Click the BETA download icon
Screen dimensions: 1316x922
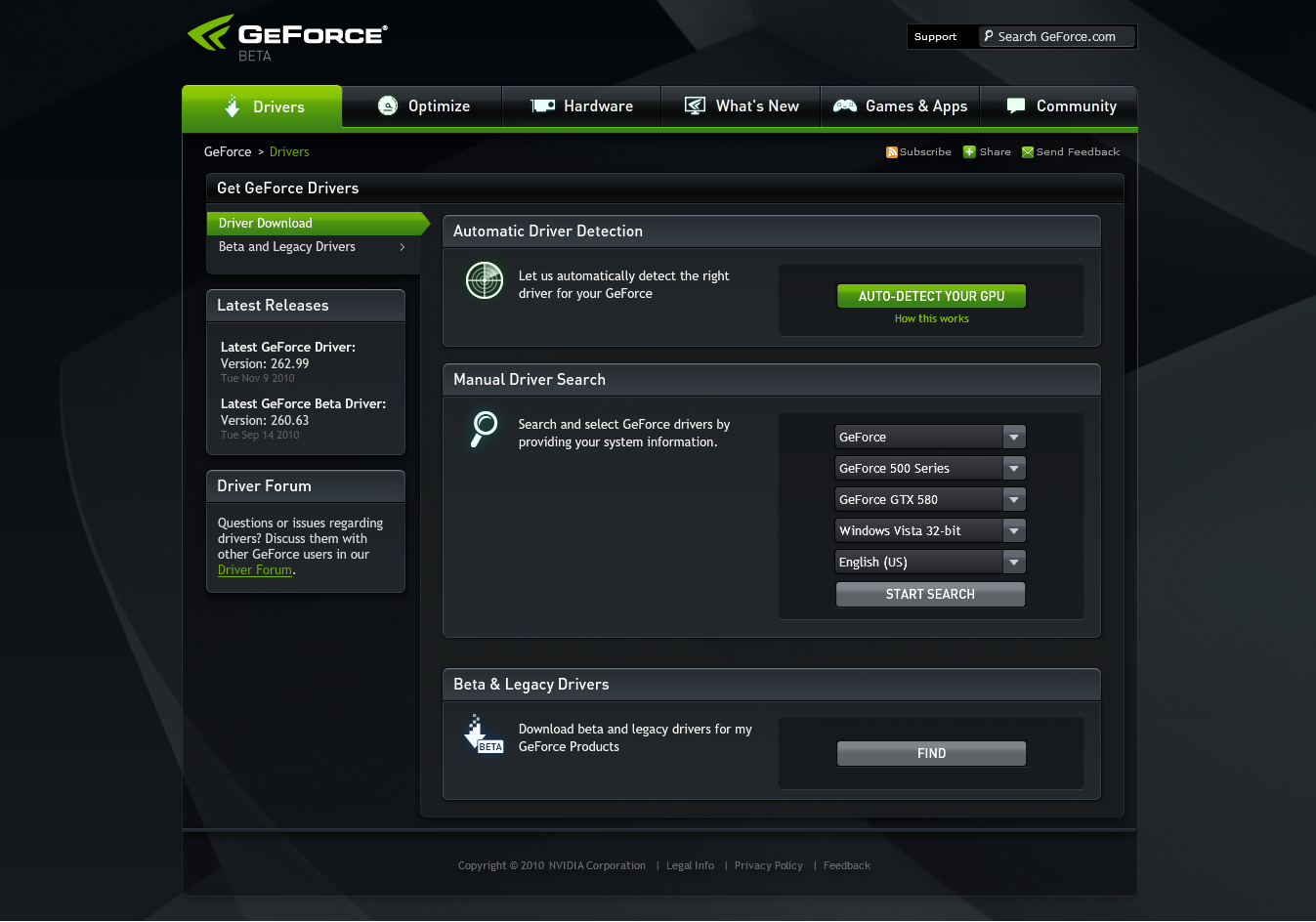coord(484,734)
